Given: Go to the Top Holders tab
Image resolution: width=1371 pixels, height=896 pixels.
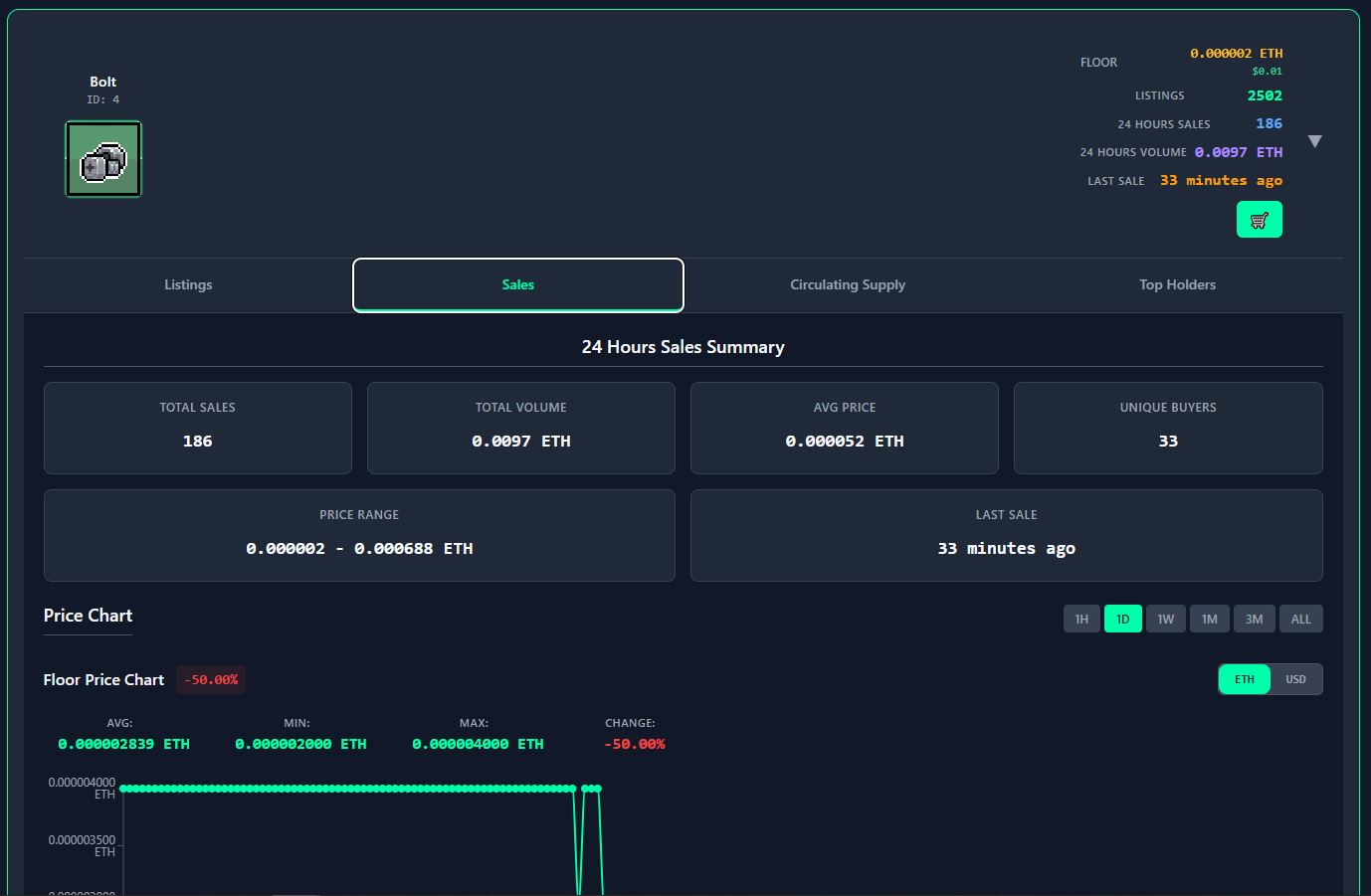Looking at the screenshot, I should click(1177, 284).
